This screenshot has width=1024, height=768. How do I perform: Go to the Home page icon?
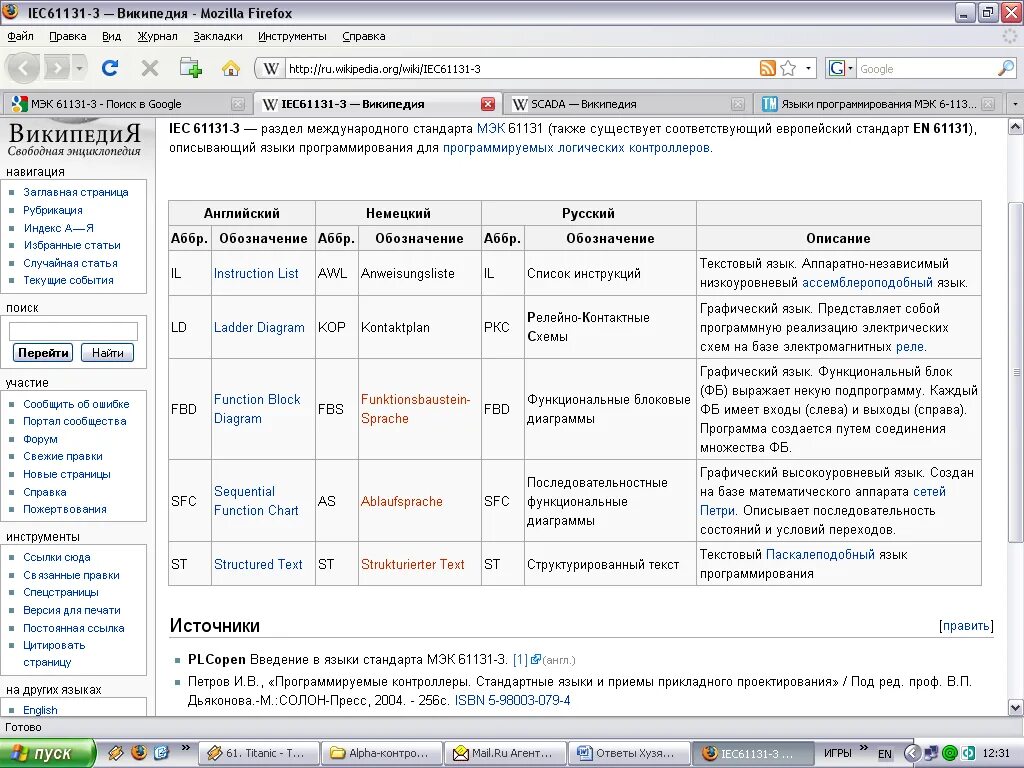point(230,68)
